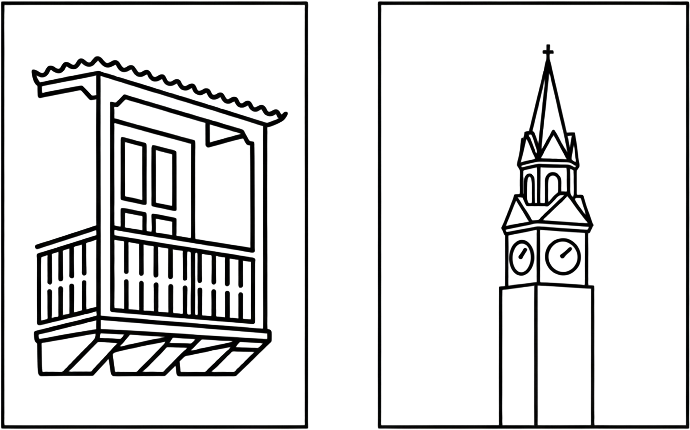Click the gap between the two panels
Viewport: 690px width, 430px height.
click(x=342, y=215)
